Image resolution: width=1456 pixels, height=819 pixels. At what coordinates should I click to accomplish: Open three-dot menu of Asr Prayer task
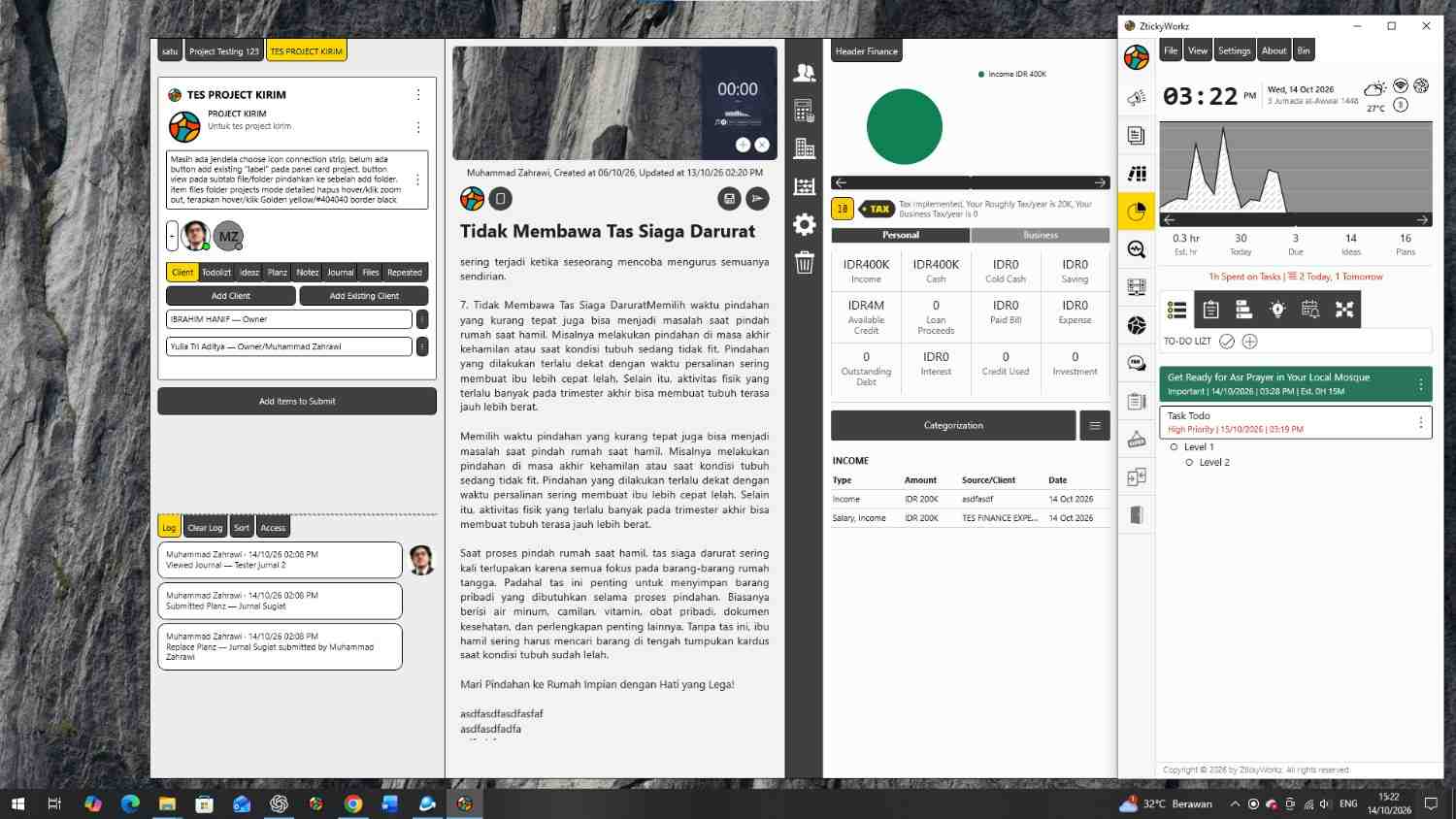click(x=1420, y=384)
